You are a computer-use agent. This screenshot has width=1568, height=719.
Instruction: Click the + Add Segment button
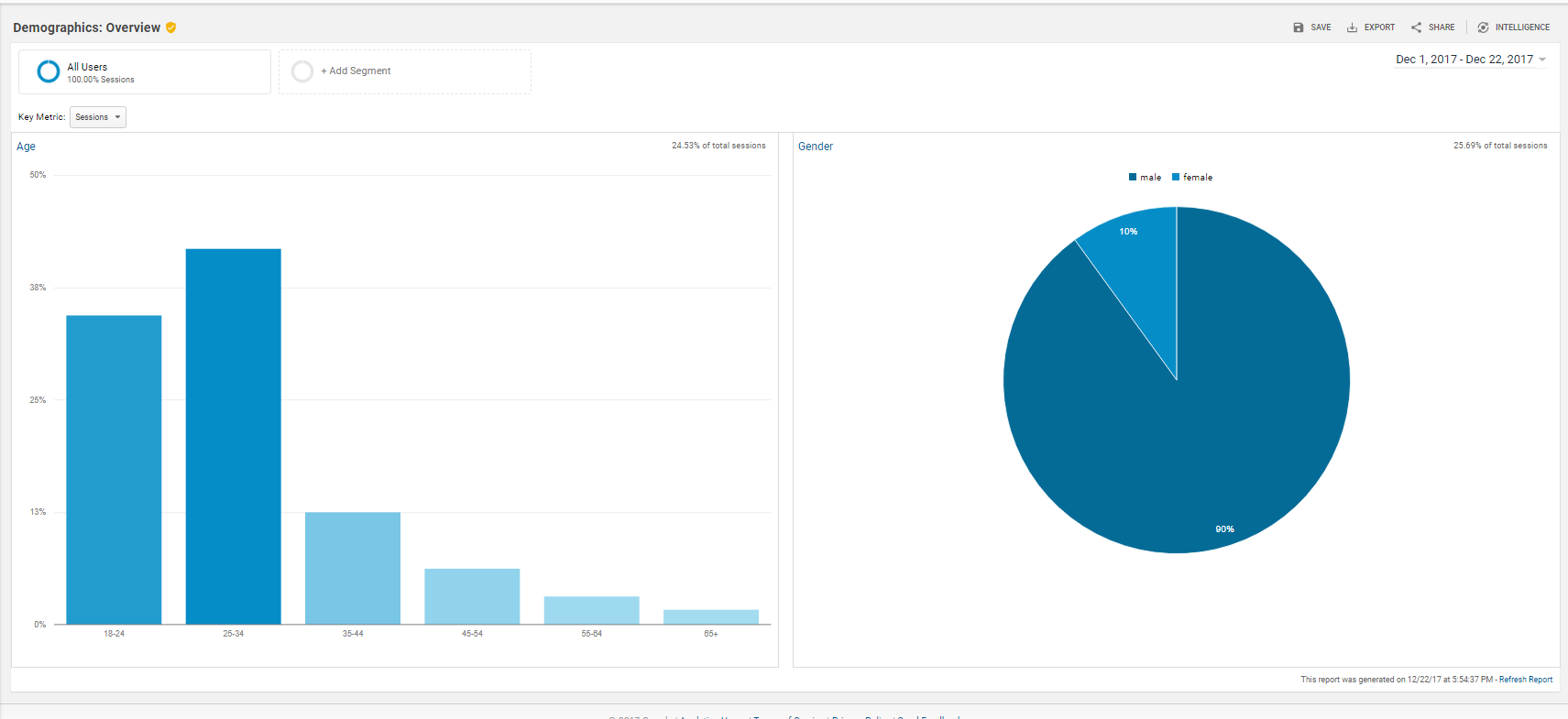pyautogui.click(x=356, y=71)
